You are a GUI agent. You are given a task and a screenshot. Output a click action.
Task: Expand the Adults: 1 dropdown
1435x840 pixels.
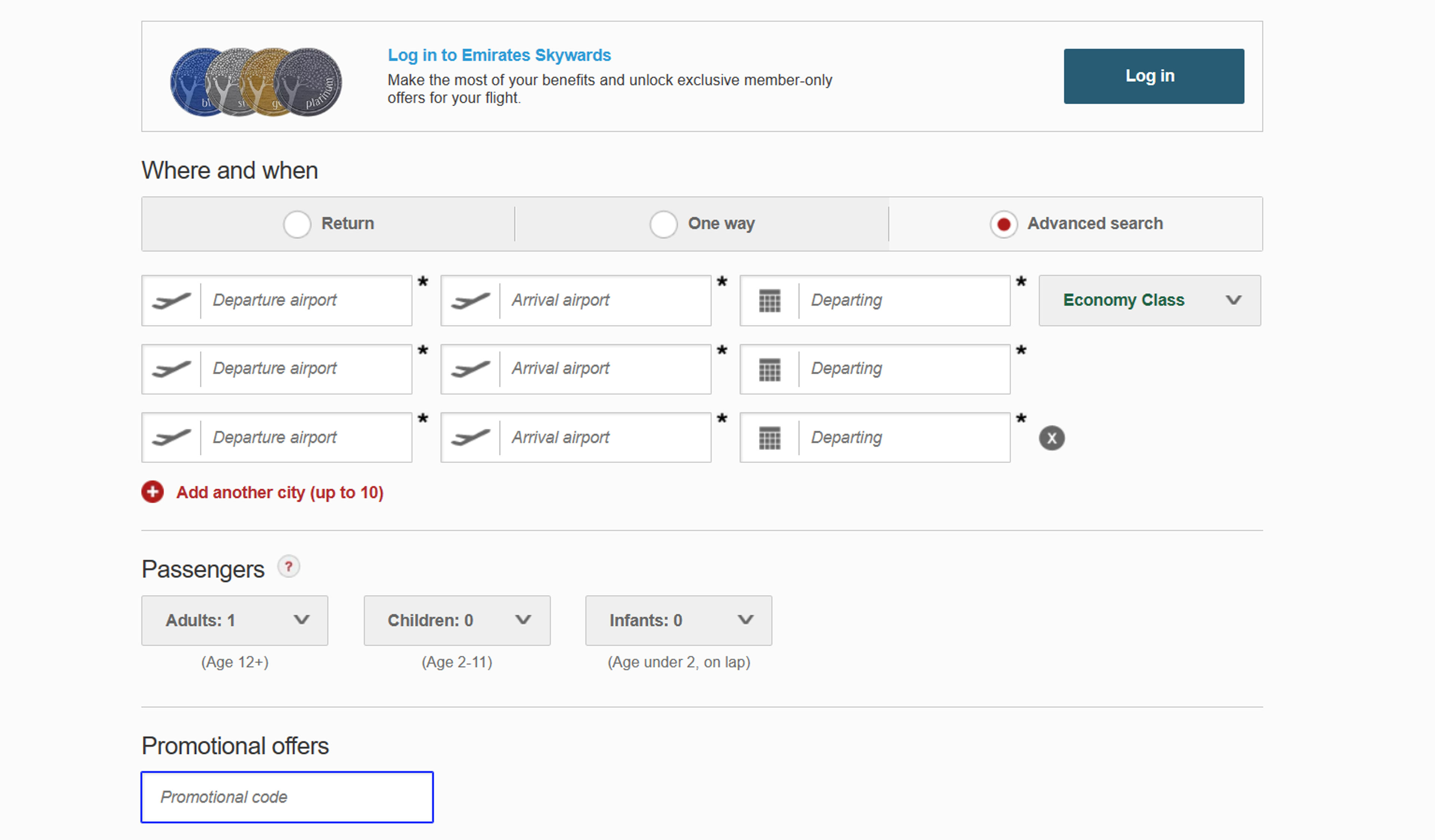pos(235,620)
